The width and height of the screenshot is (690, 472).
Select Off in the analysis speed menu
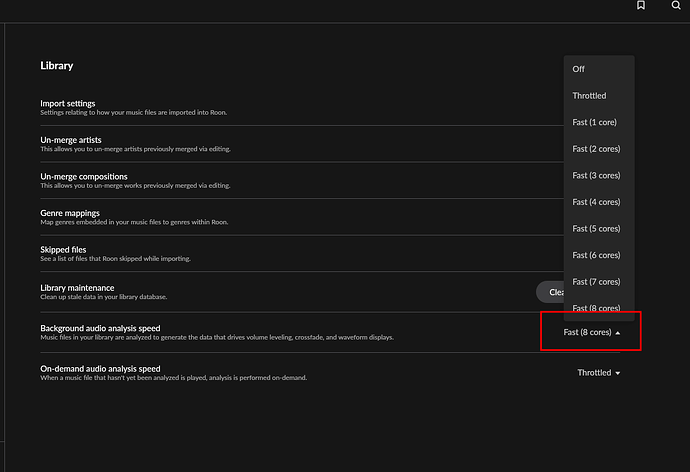(579, 69)
